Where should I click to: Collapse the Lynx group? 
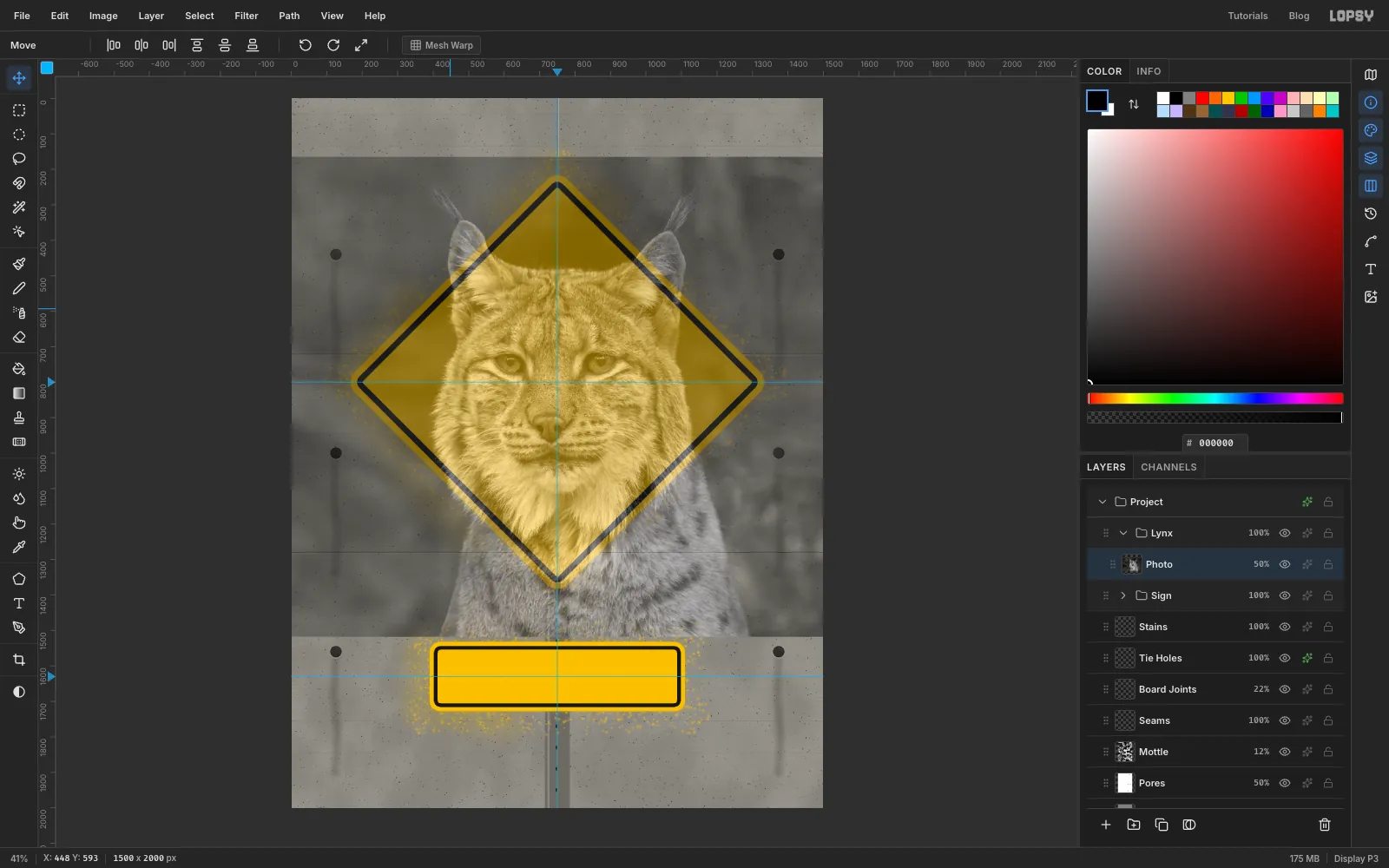(x=1123, y=533)
